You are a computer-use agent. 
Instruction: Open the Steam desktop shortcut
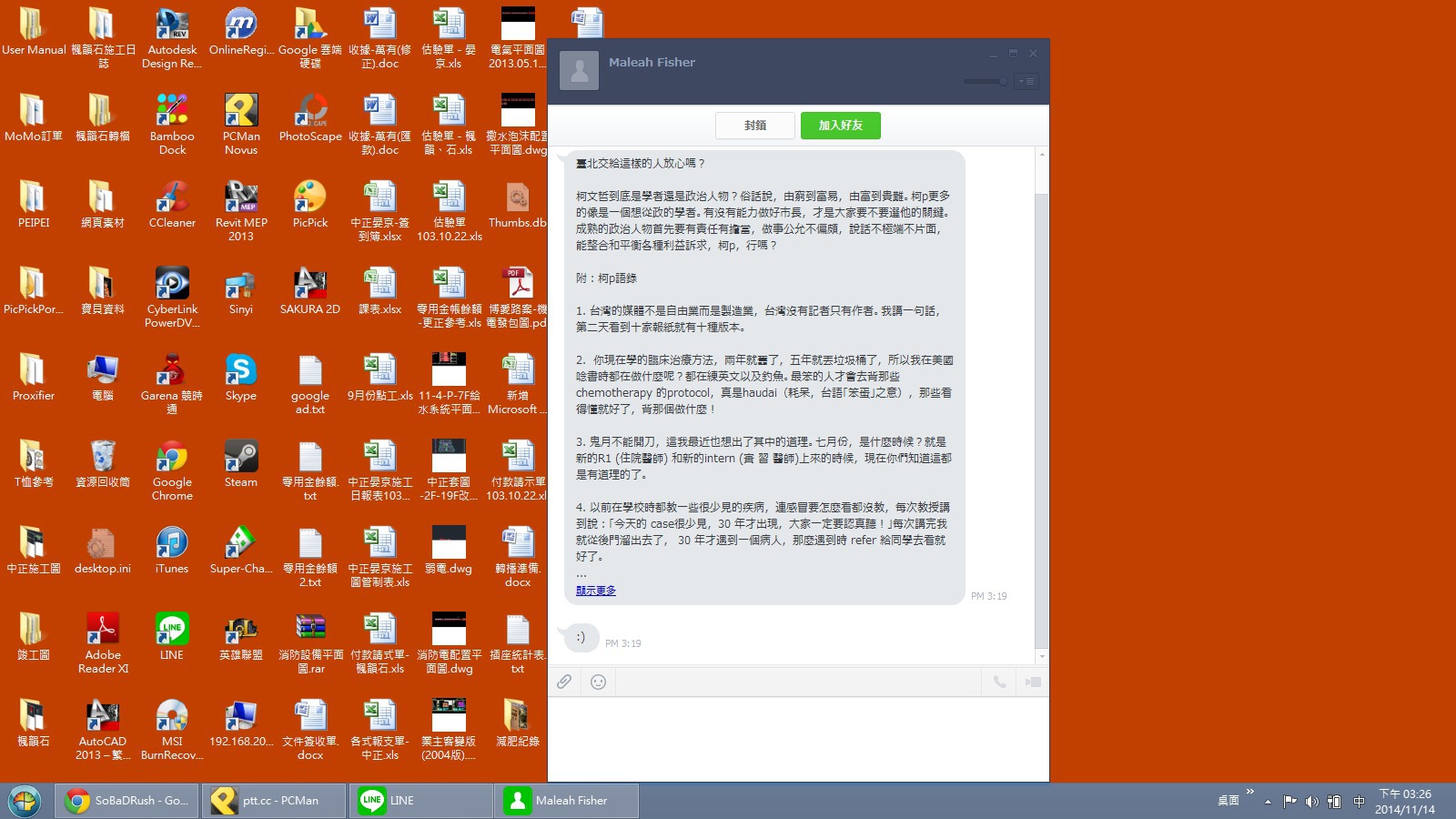coord(241,464)
